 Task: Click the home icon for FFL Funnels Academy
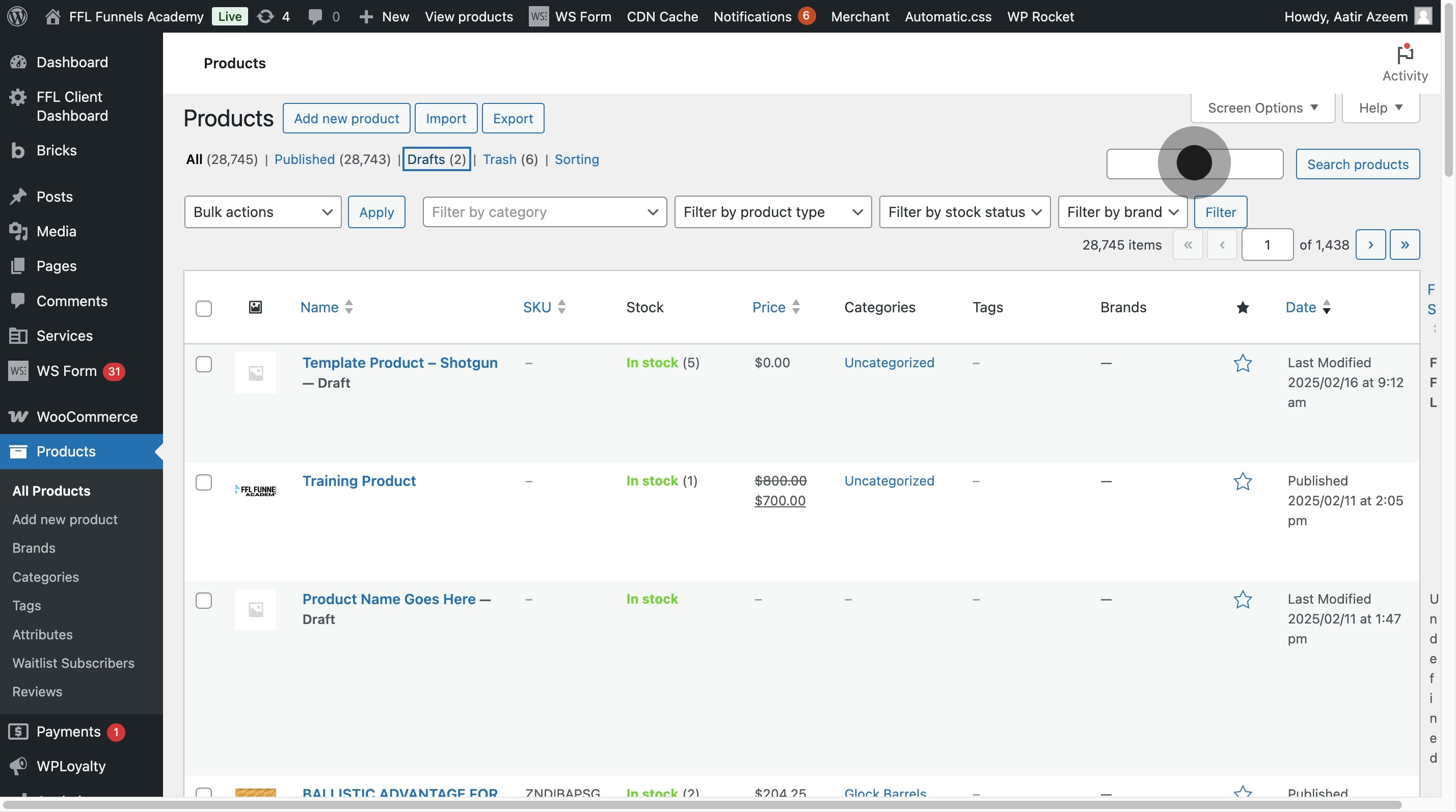tap(52, 16)
